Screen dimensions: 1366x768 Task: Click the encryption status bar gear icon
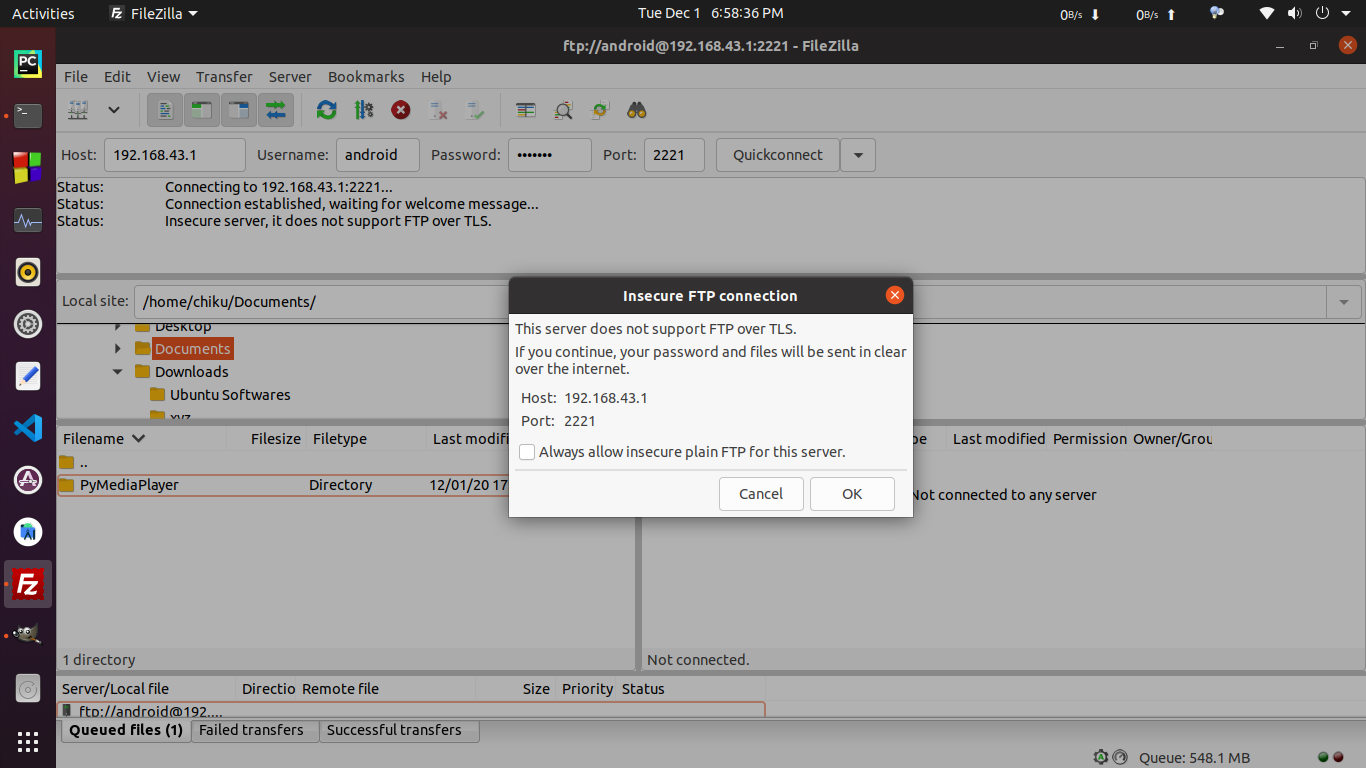(x=1101, y=757)
